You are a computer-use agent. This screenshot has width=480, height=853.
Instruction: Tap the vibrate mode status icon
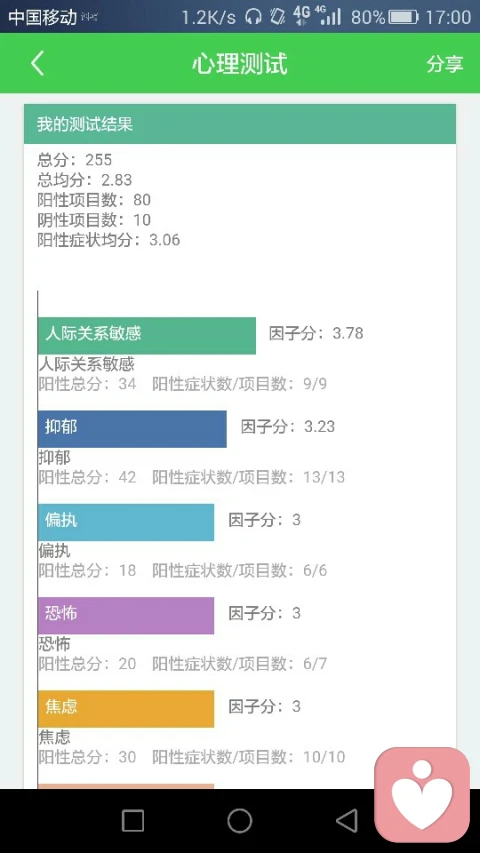click(278, 17)
